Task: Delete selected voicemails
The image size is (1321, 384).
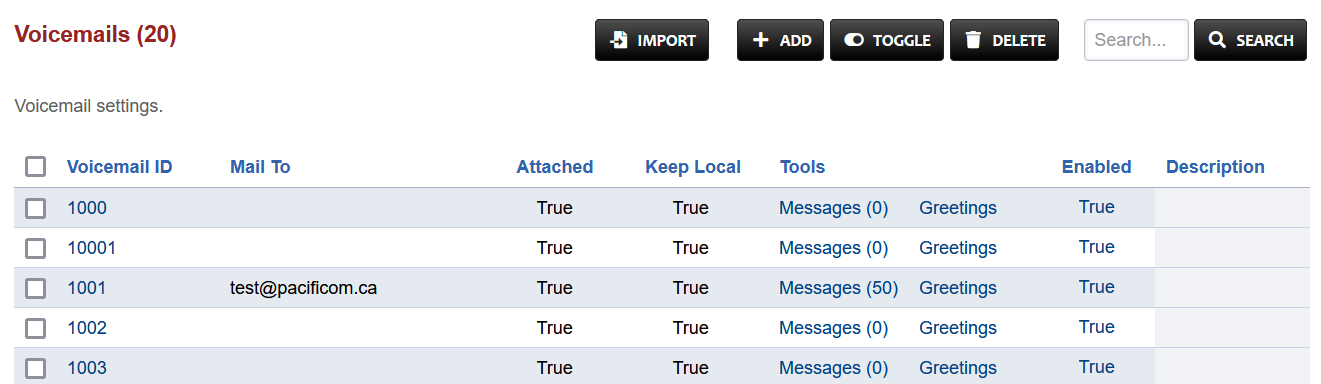Action: (1004, 40)
